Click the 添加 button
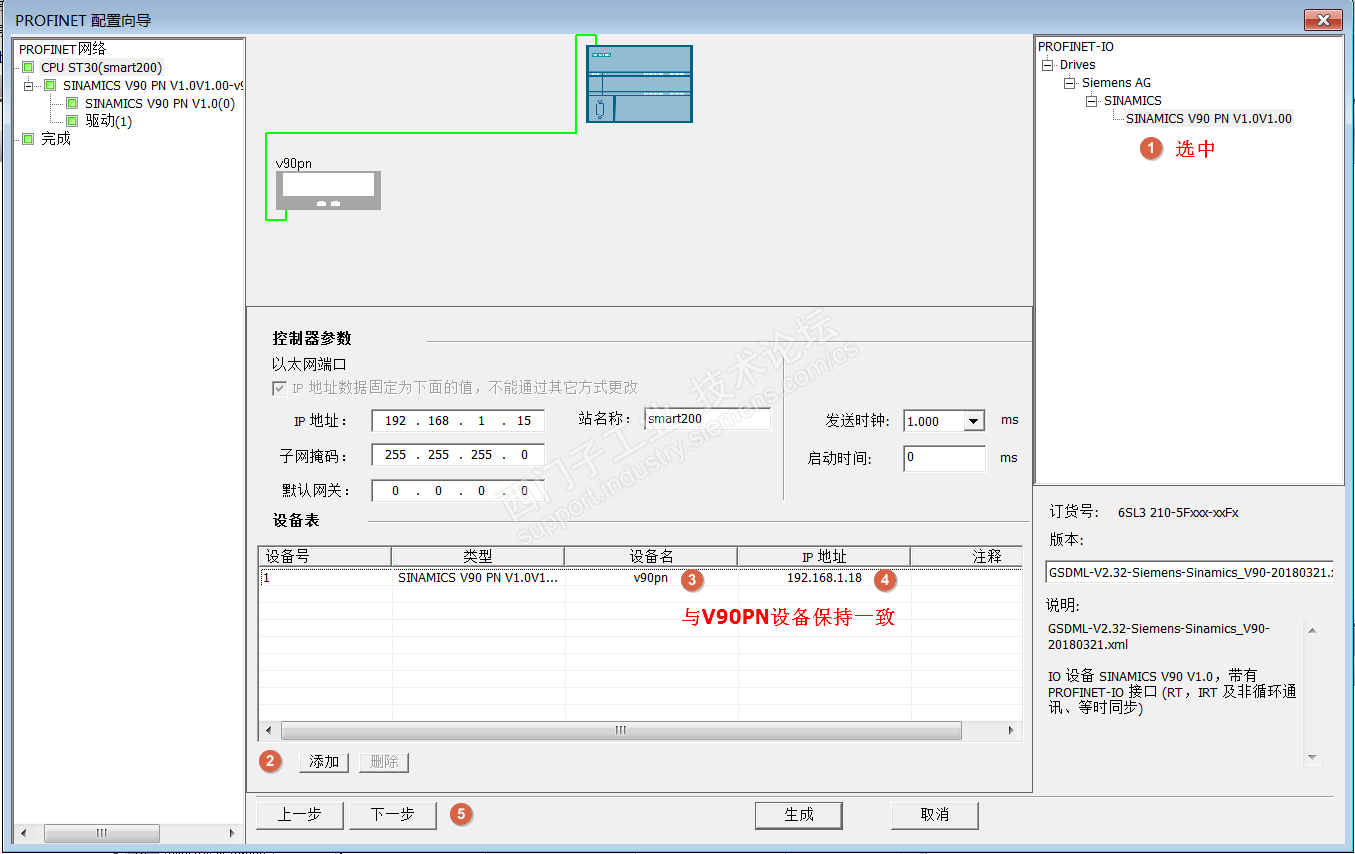The height and width of the screenshot is (854, 1355). pos(324,762)
